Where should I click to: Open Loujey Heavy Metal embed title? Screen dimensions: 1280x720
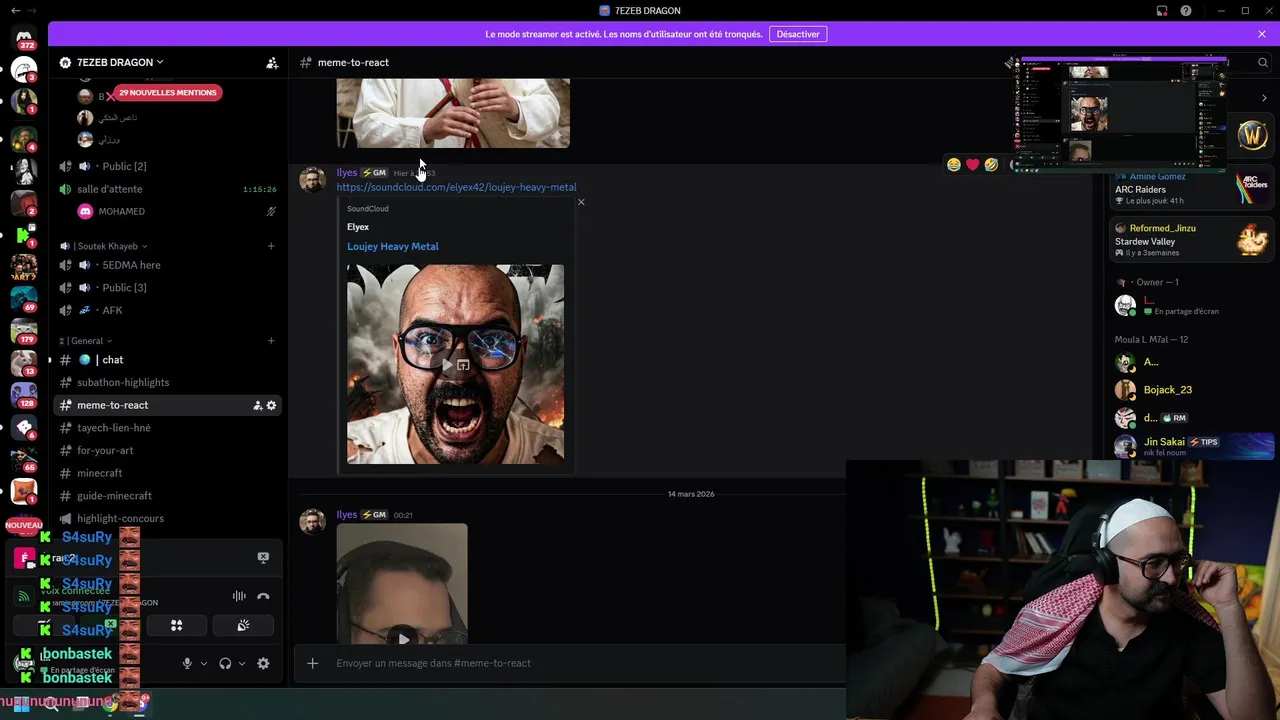point(392,246)
